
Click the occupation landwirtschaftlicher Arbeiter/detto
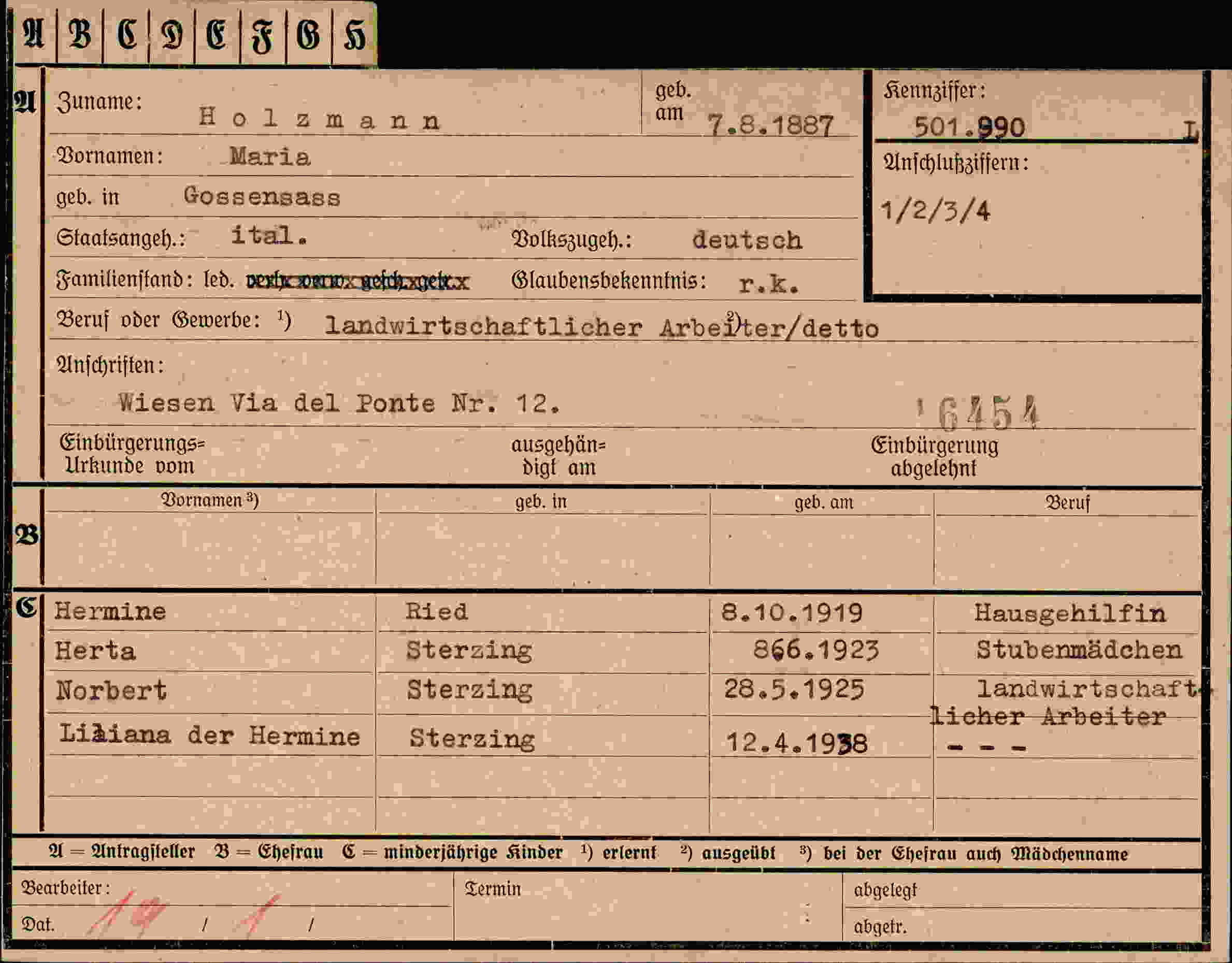tap(602, 327)
